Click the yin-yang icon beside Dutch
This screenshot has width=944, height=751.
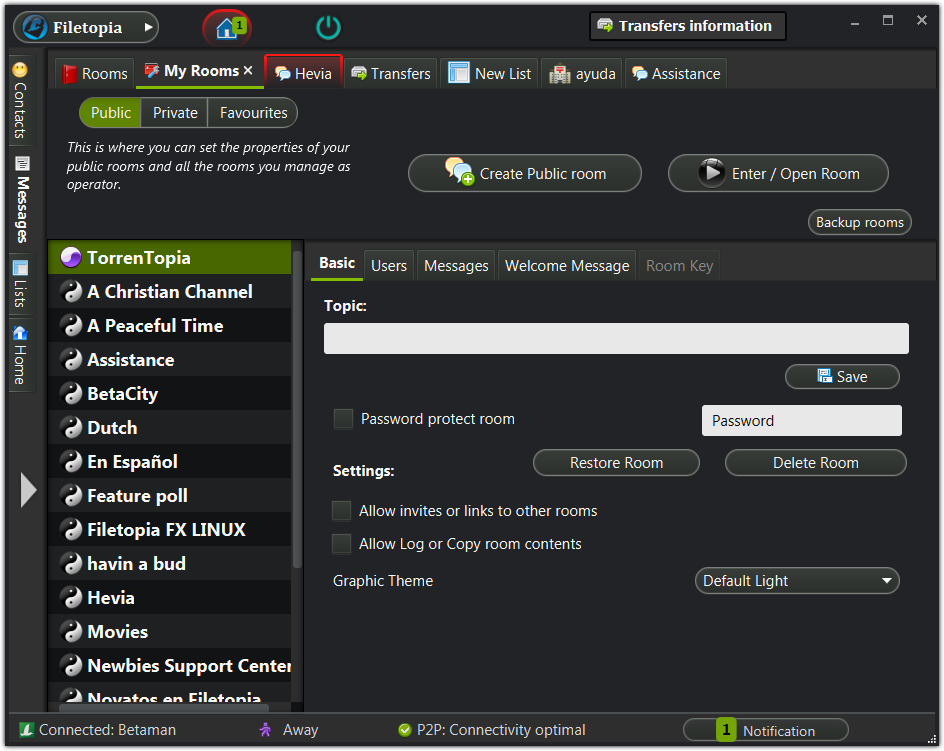tap(72, 428)
